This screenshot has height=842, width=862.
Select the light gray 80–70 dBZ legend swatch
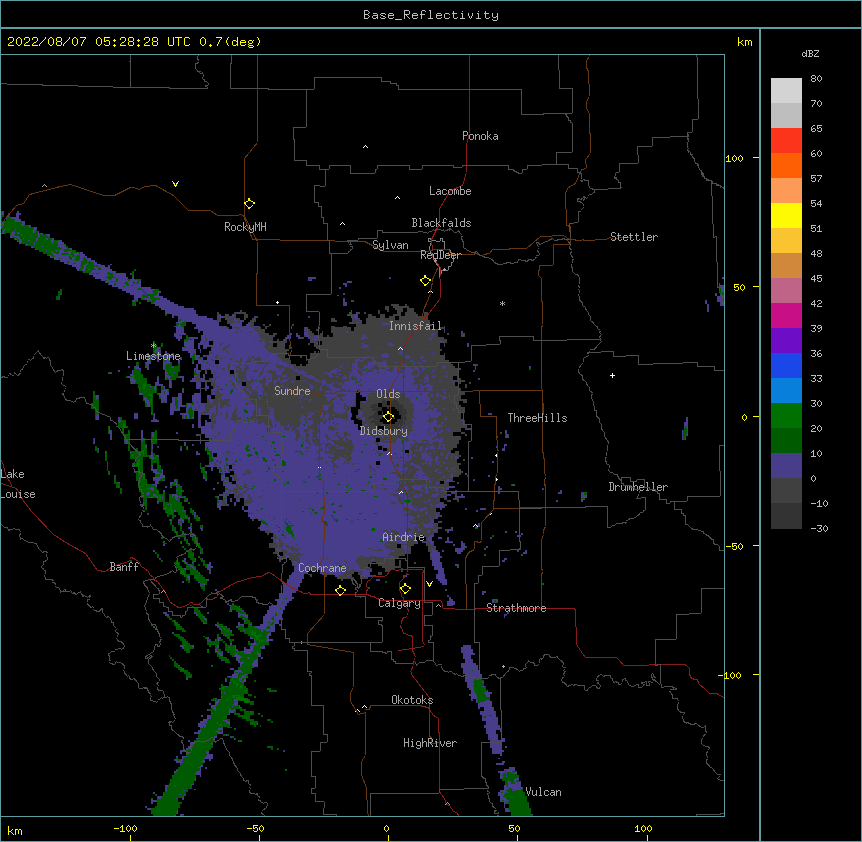coord(786,91)
